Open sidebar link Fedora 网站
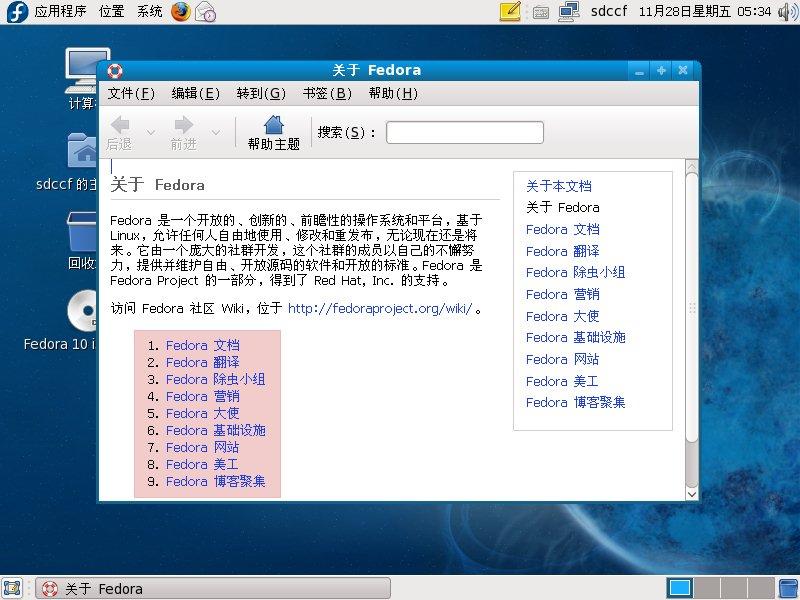 (563, 360)
